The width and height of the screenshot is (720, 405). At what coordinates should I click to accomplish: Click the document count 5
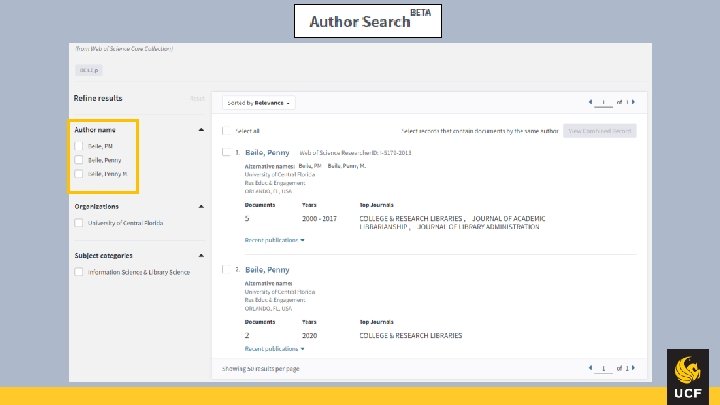[x=247, y=219]
